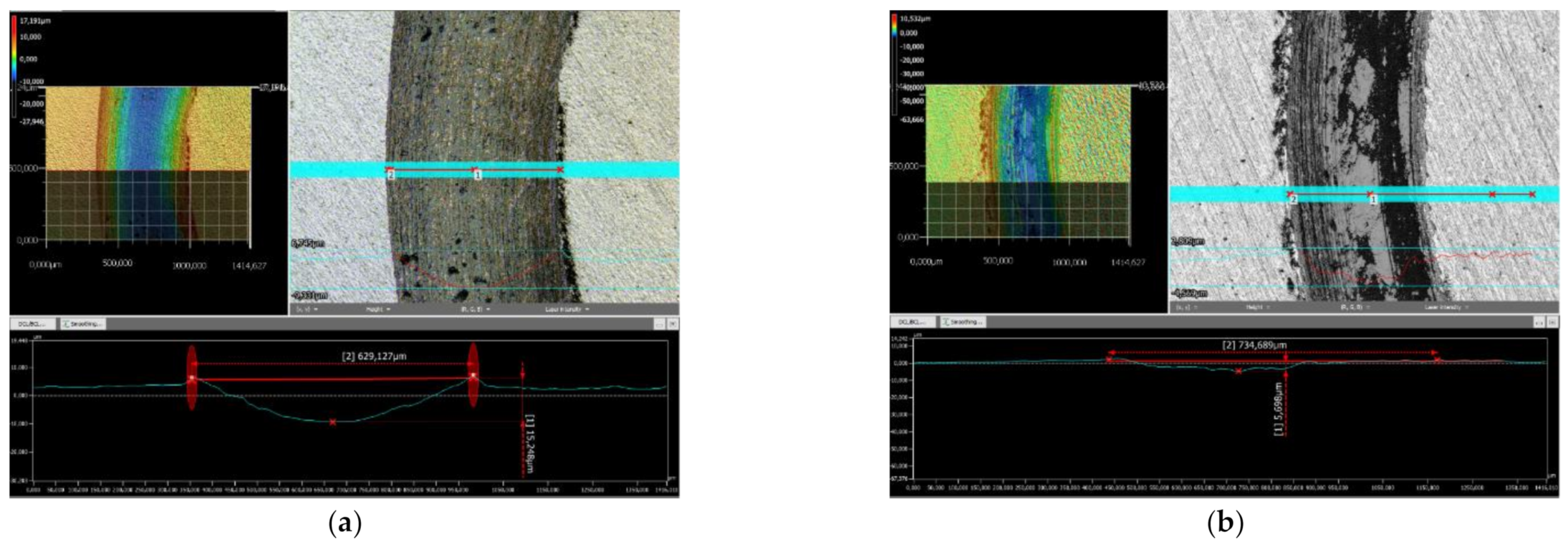Open the Height dropdown under left image
Screen dimensions: 1568x547
click(x=378, y=309)
